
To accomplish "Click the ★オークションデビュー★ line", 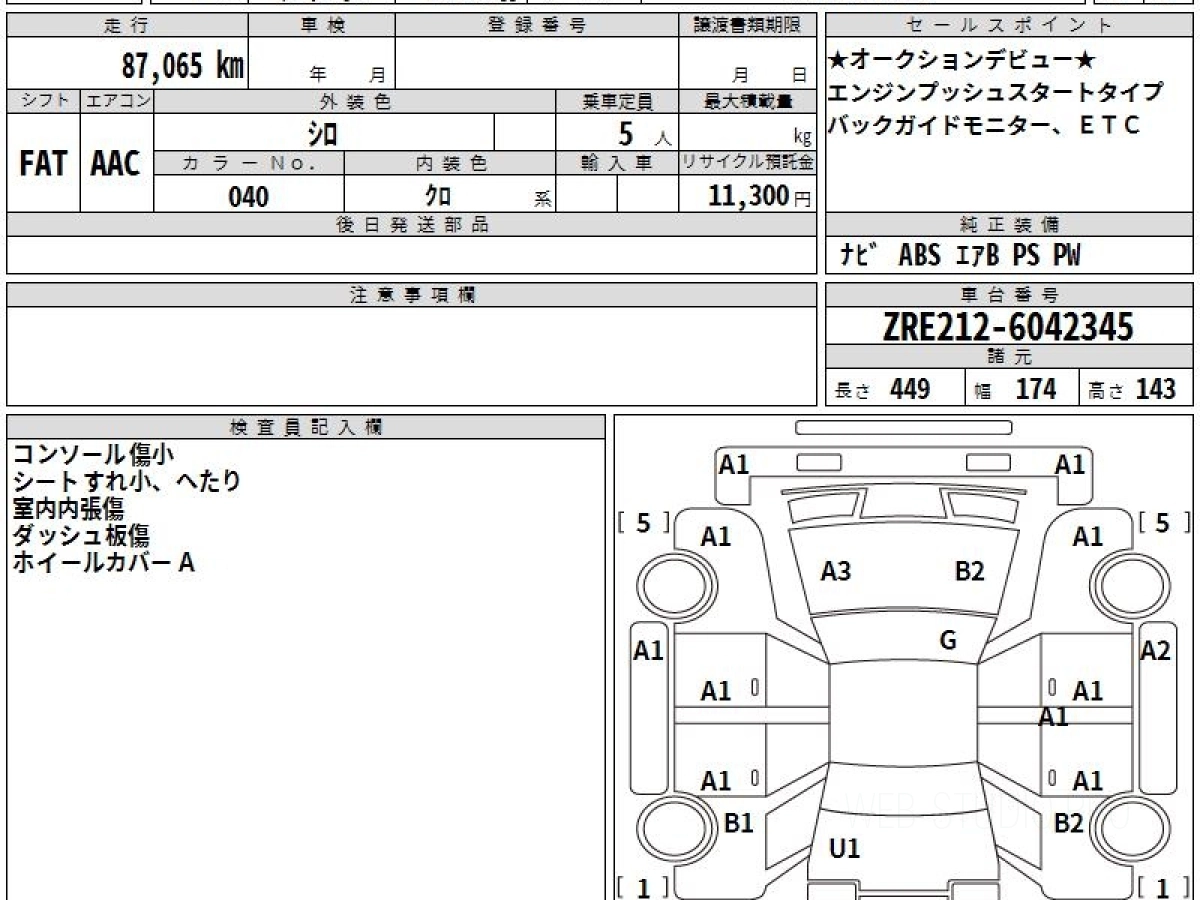I will (x=962, y=61).
